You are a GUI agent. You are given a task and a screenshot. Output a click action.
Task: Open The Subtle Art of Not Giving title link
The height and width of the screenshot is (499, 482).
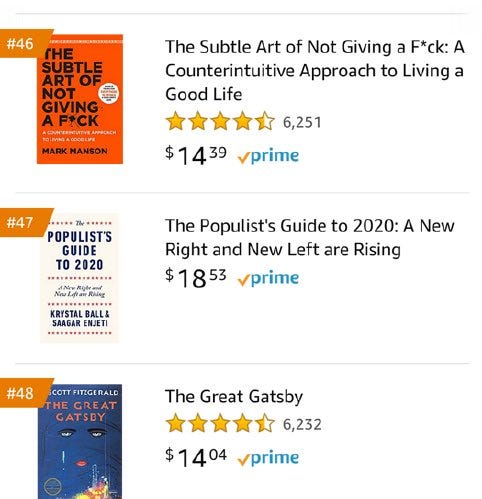click(x=315, y=70)
